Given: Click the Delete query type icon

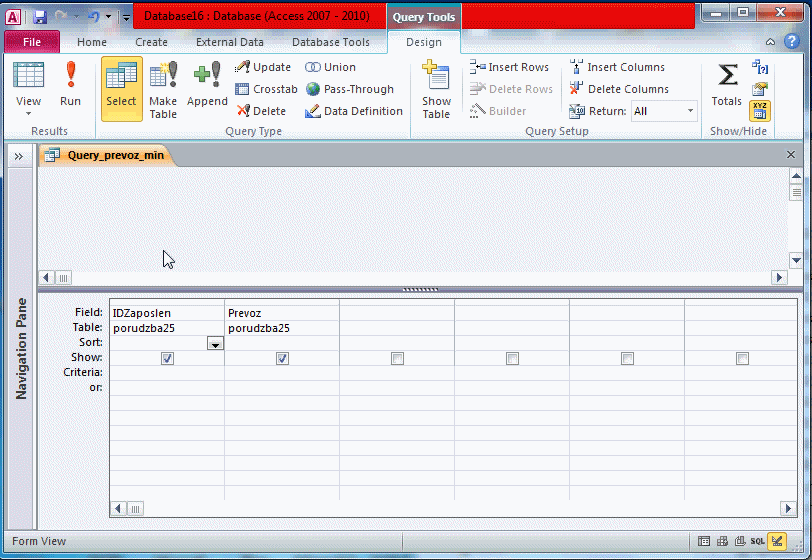Looking at the screenshot, I should pos(262,111).
